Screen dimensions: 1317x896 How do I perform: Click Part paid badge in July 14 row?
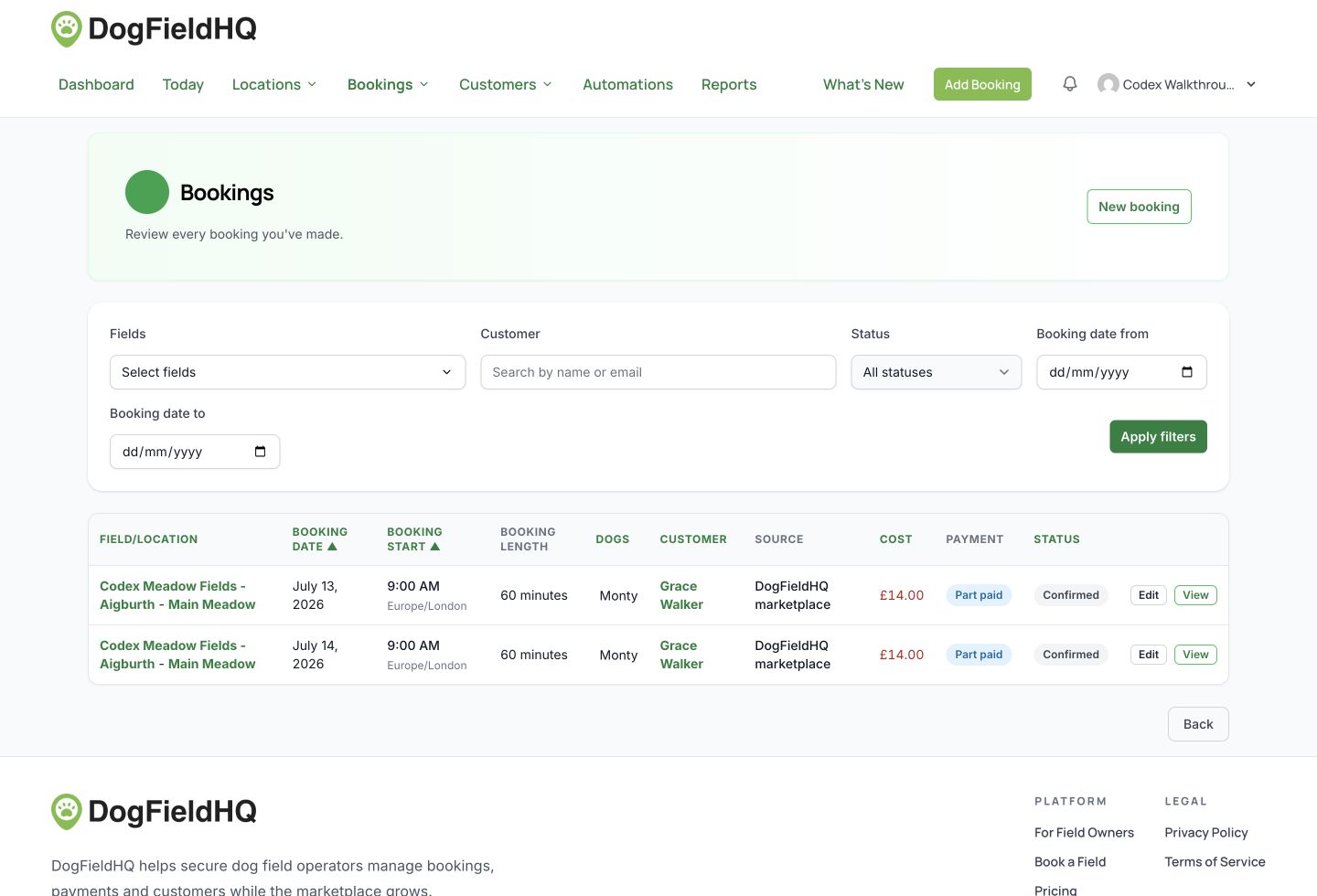[x=979, y=655]
